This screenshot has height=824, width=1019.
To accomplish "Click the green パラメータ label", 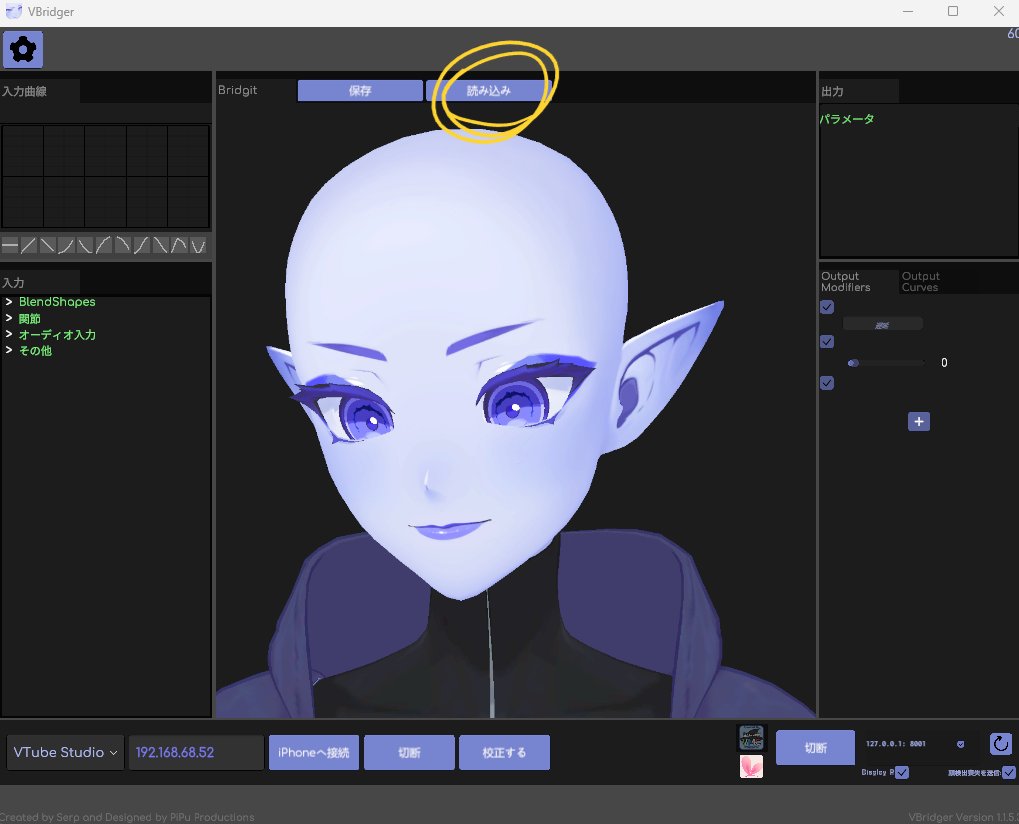I will point(847,119).
